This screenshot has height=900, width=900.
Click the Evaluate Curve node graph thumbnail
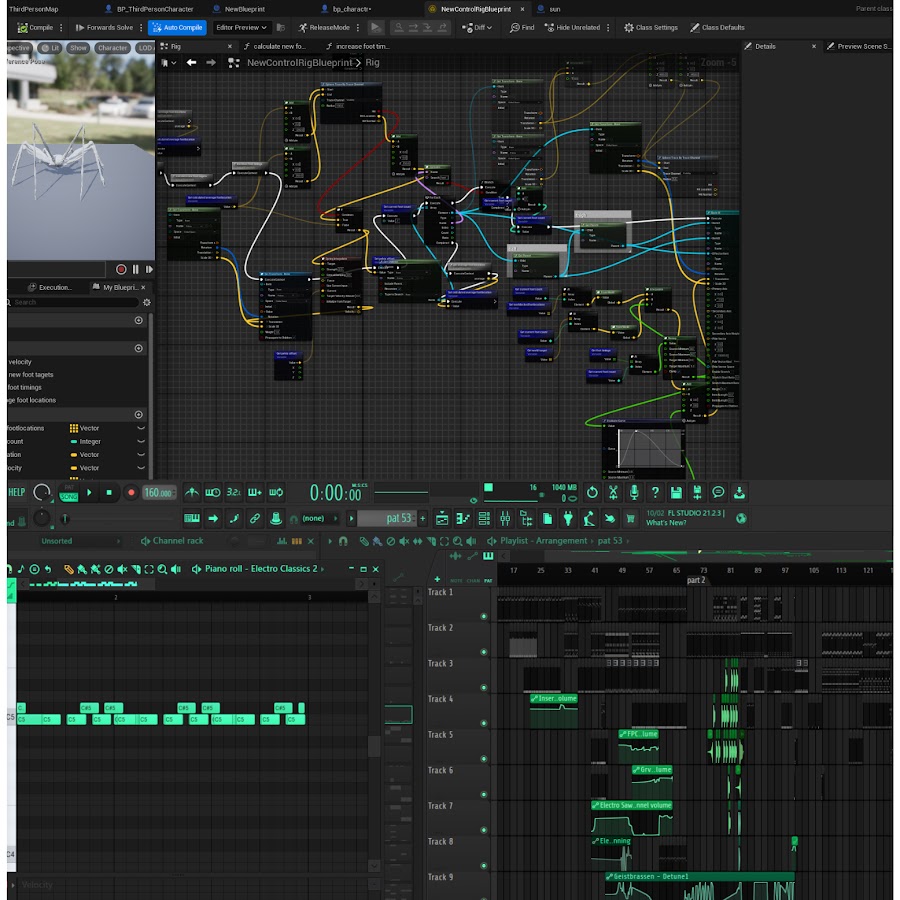pos(650,449)
